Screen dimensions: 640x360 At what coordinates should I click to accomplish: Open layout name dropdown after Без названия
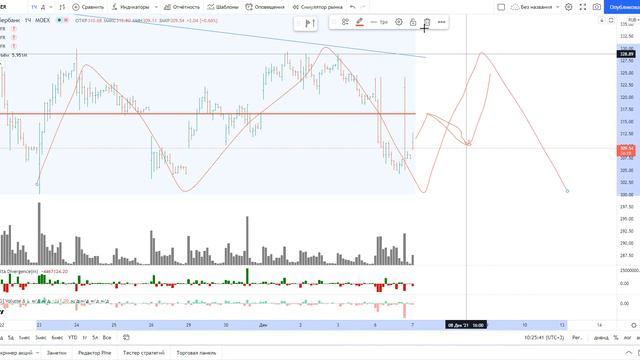tap(558, 7)
